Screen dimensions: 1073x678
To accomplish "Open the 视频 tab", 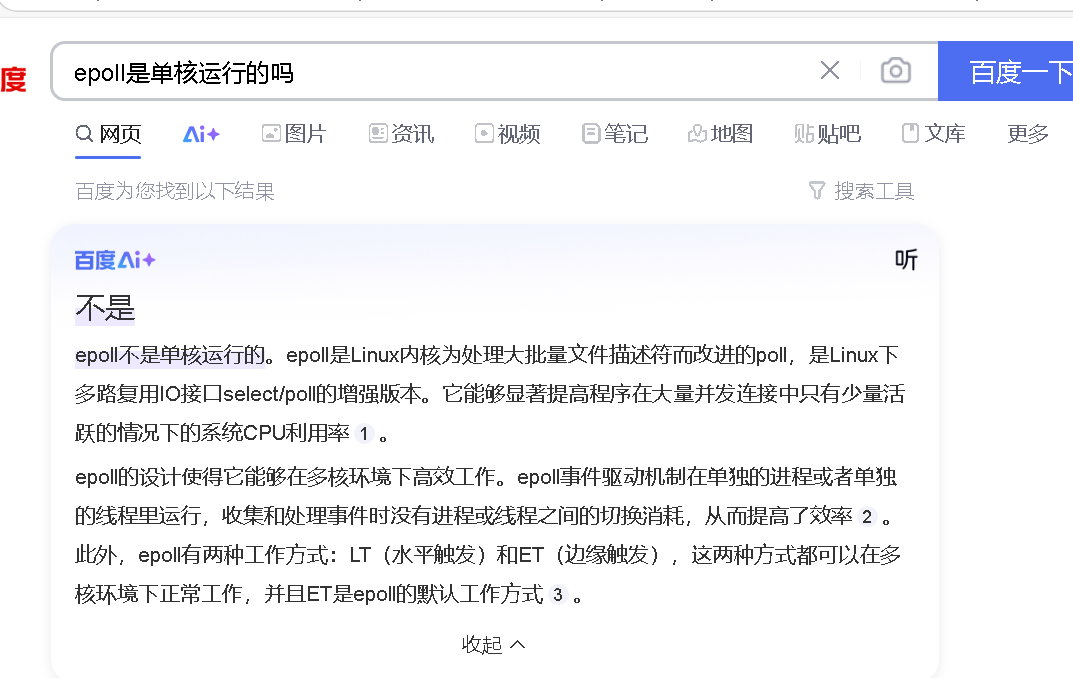I will click(x=508, y=133).
